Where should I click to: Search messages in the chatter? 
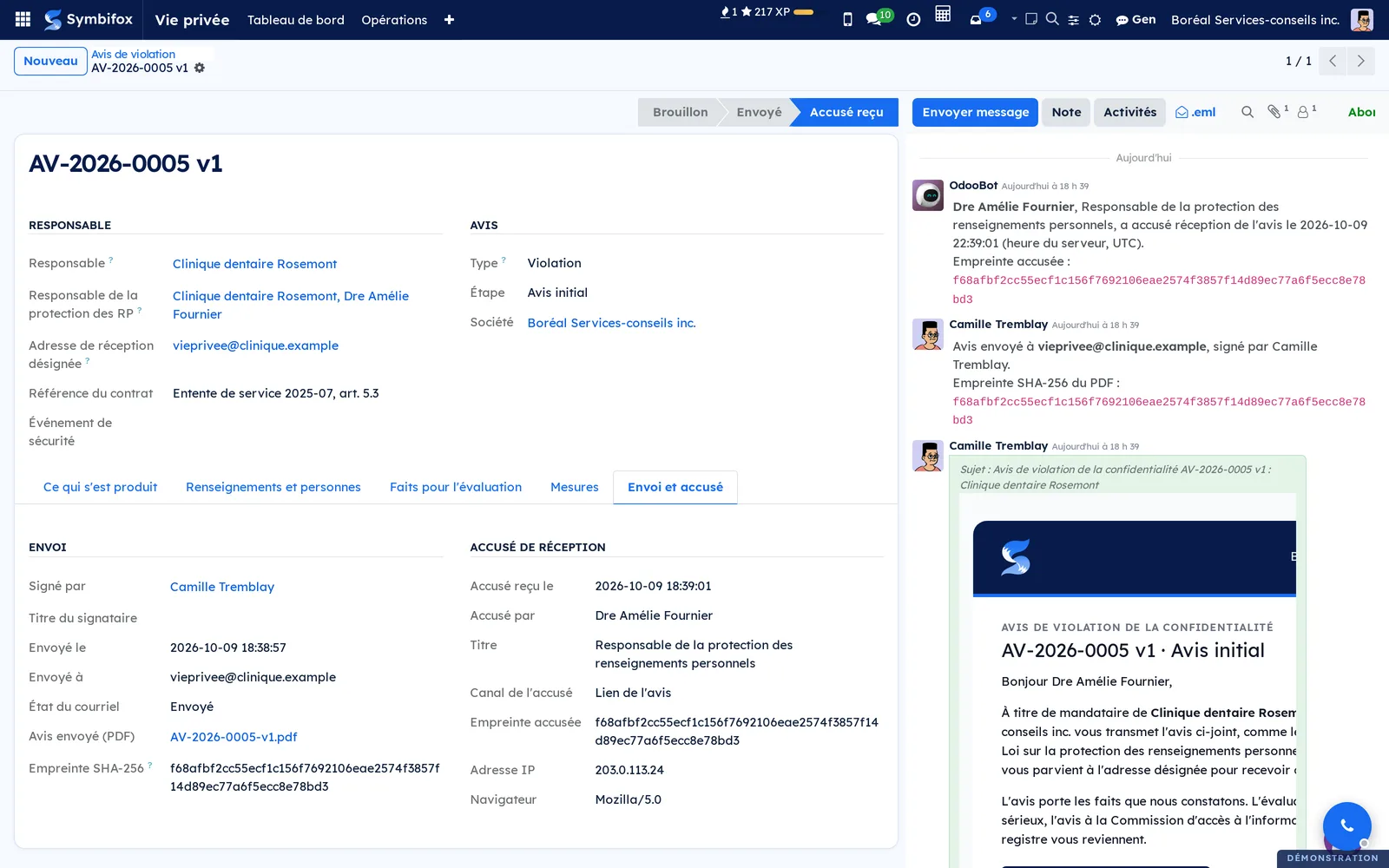coord(1247,112)
